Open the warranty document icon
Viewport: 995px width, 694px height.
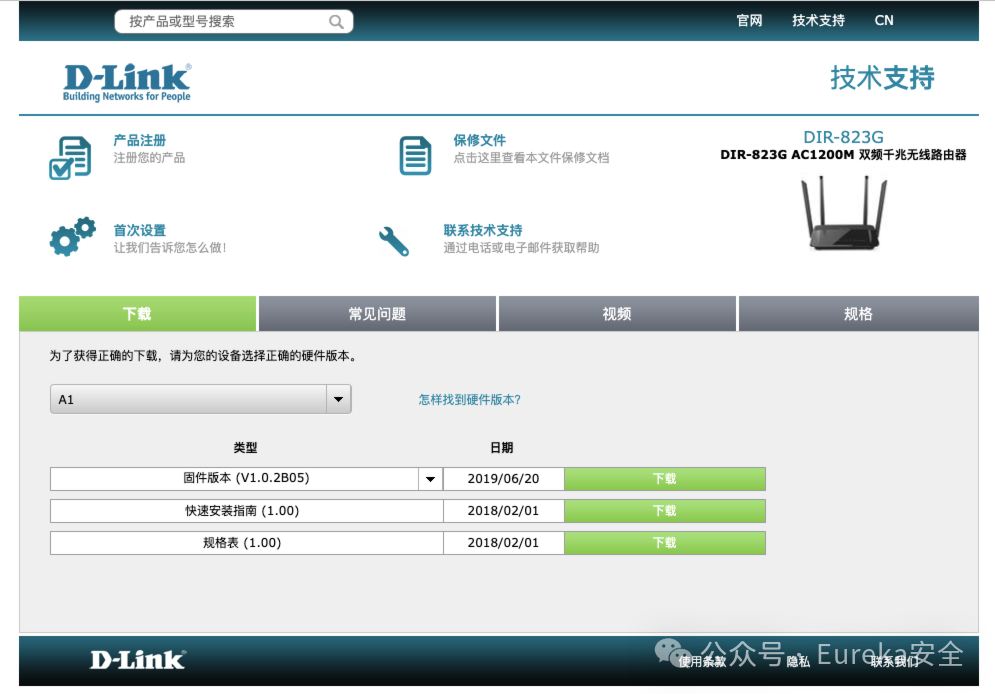(x=416, y=155)
